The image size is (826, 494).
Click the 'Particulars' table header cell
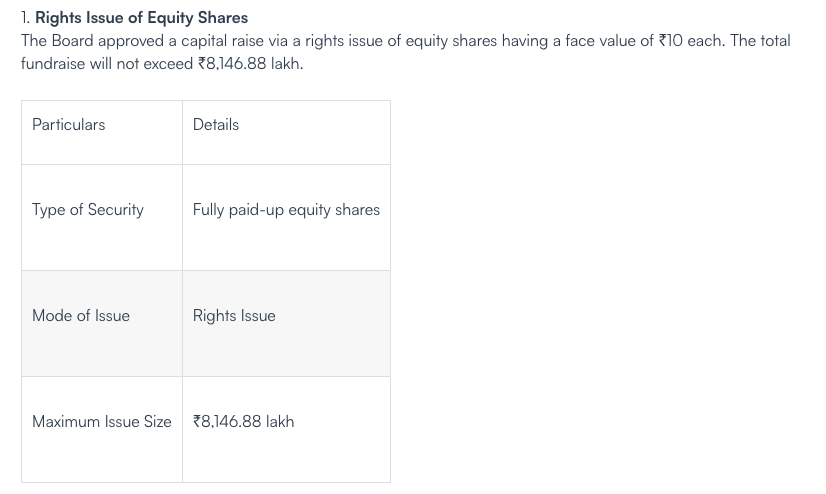[102, 133]
